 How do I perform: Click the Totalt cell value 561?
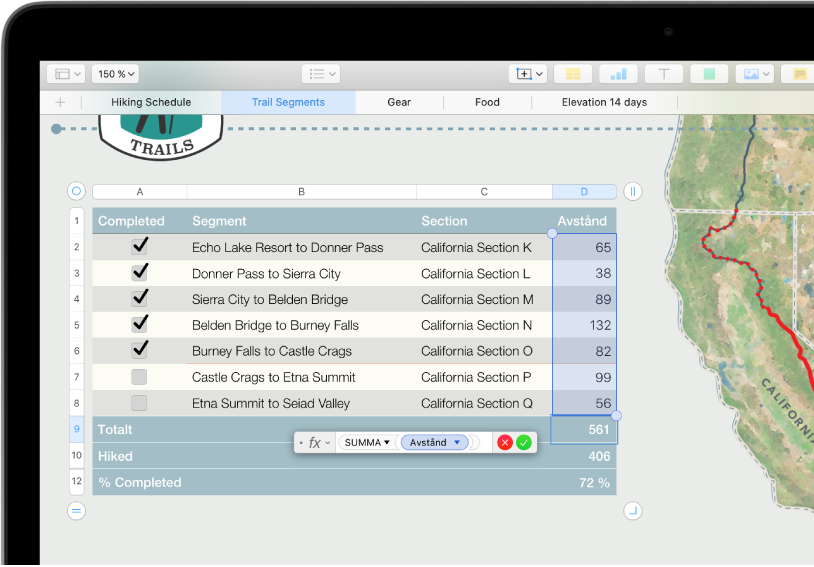point(584,430)
